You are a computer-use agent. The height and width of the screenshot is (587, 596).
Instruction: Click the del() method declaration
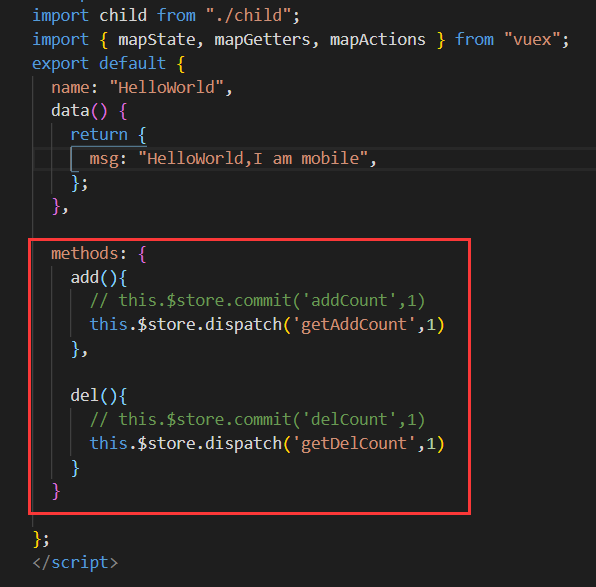[98, 396]
